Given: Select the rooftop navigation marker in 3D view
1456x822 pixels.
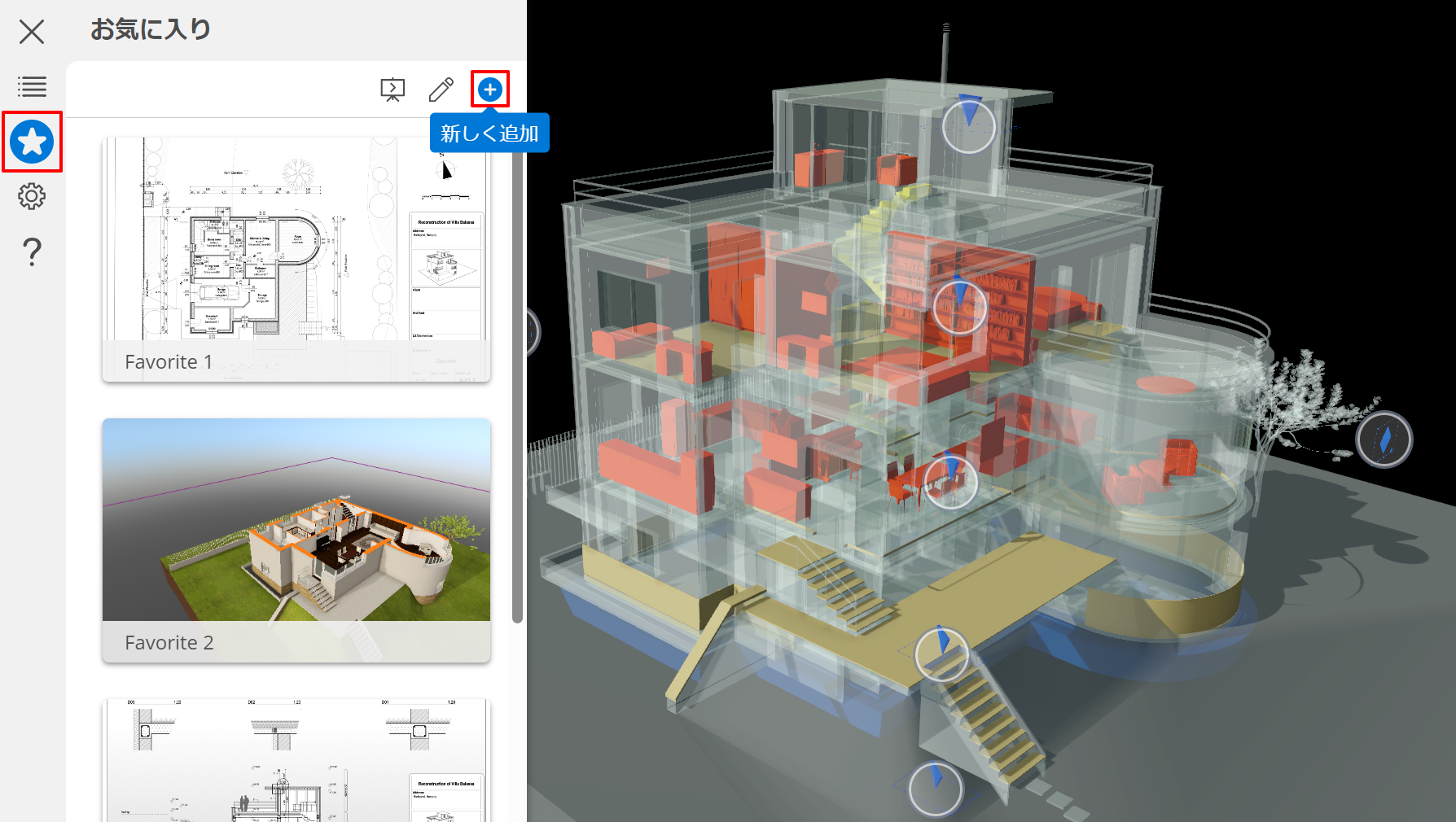Looking at the screenshot, I should coord(969,125).
